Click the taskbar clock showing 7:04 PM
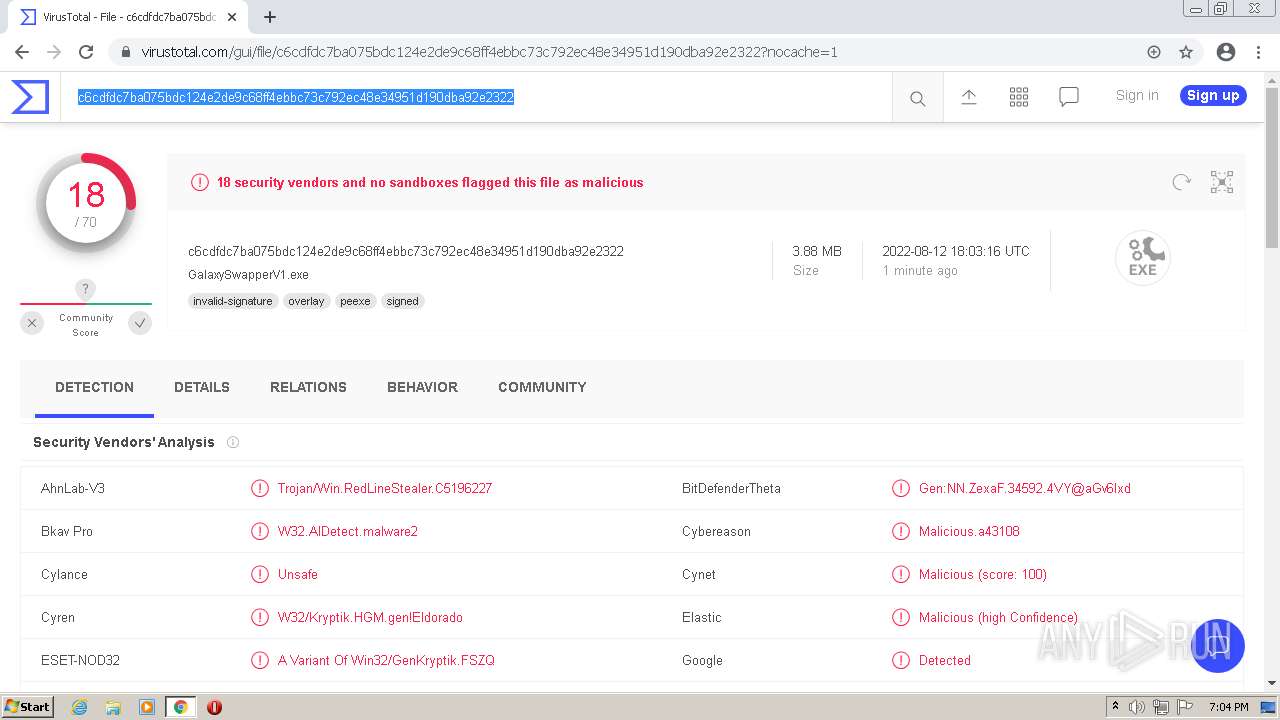Image resolution: width=1280 pixels, height=720 pixels. 1228,707
